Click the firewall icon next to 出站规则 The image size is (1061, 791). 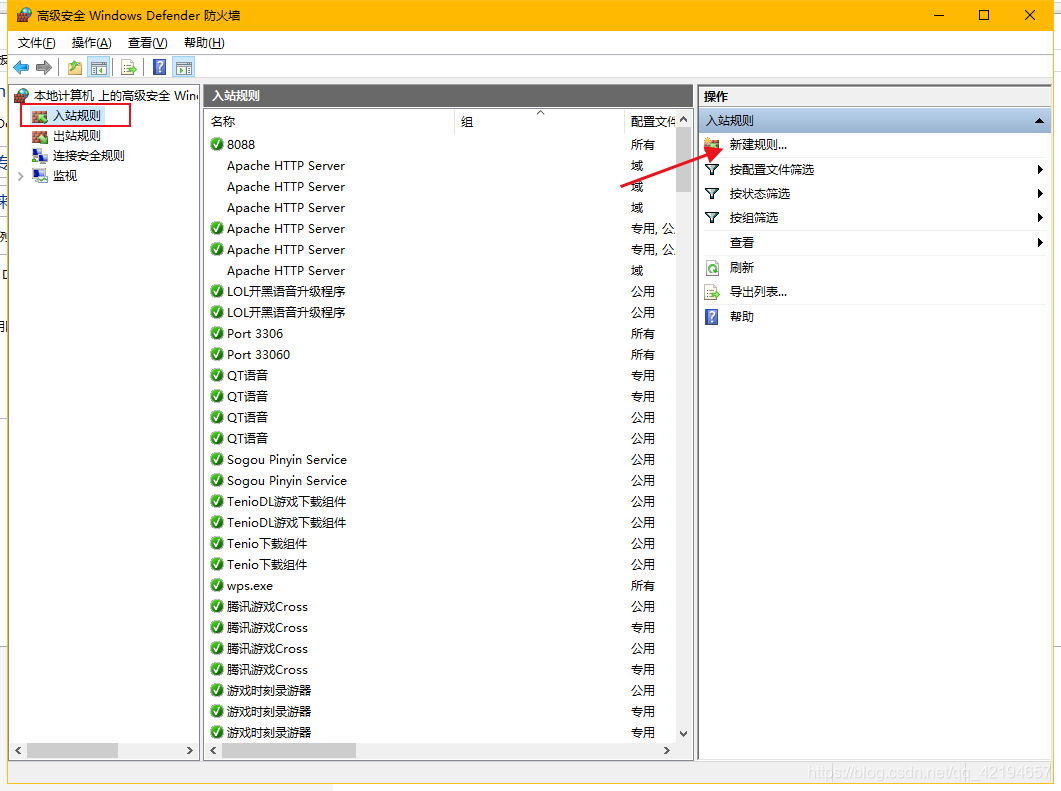(40, 136)
